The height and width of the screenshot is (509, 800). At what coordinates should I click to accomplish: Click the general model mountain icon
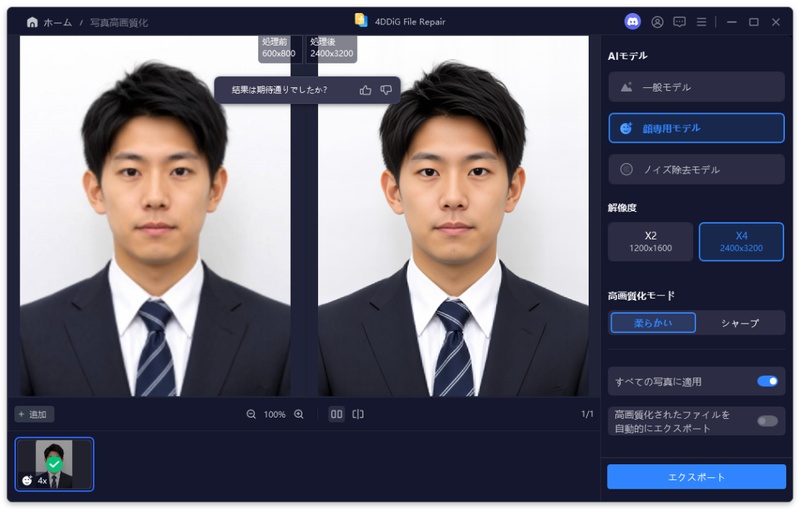pos(627,87)
